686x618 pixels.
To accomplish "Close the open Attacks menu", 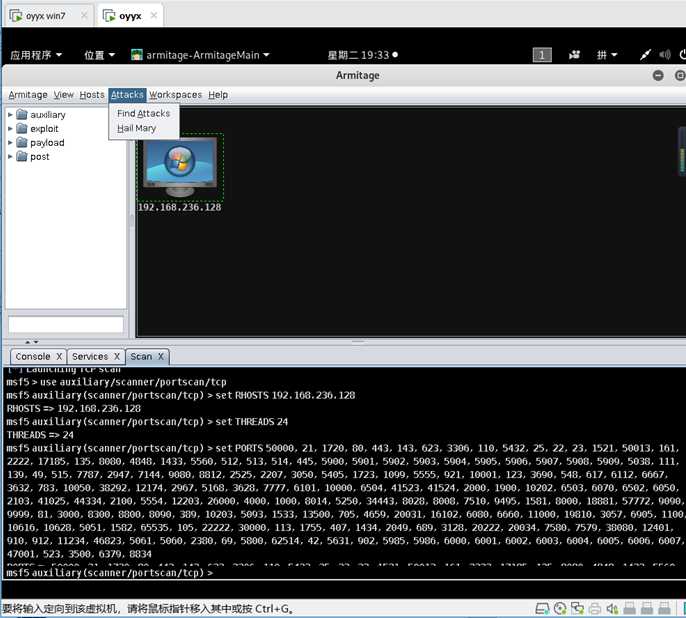I will 127,95.
